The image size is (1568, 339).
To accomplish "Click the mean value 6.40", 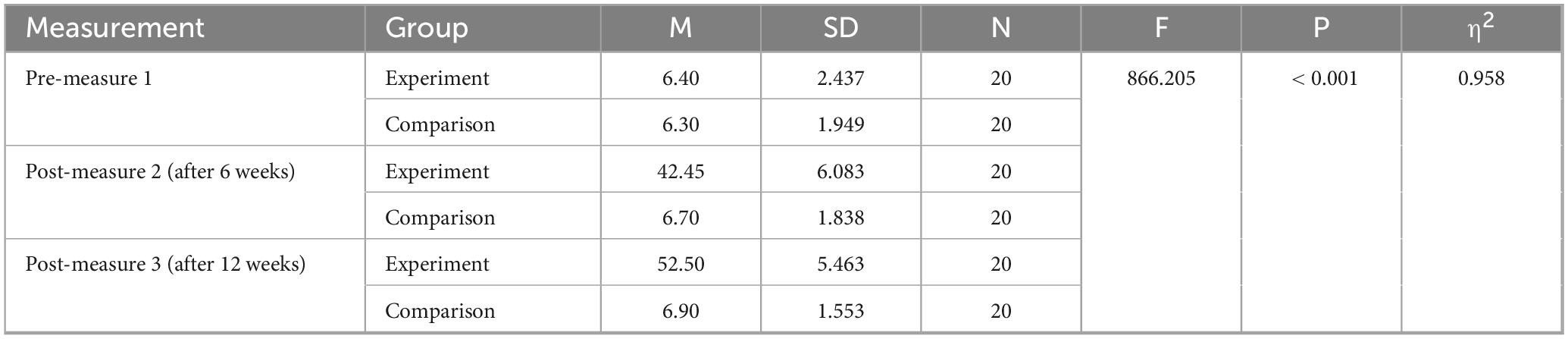I will [x=681, y=78].
